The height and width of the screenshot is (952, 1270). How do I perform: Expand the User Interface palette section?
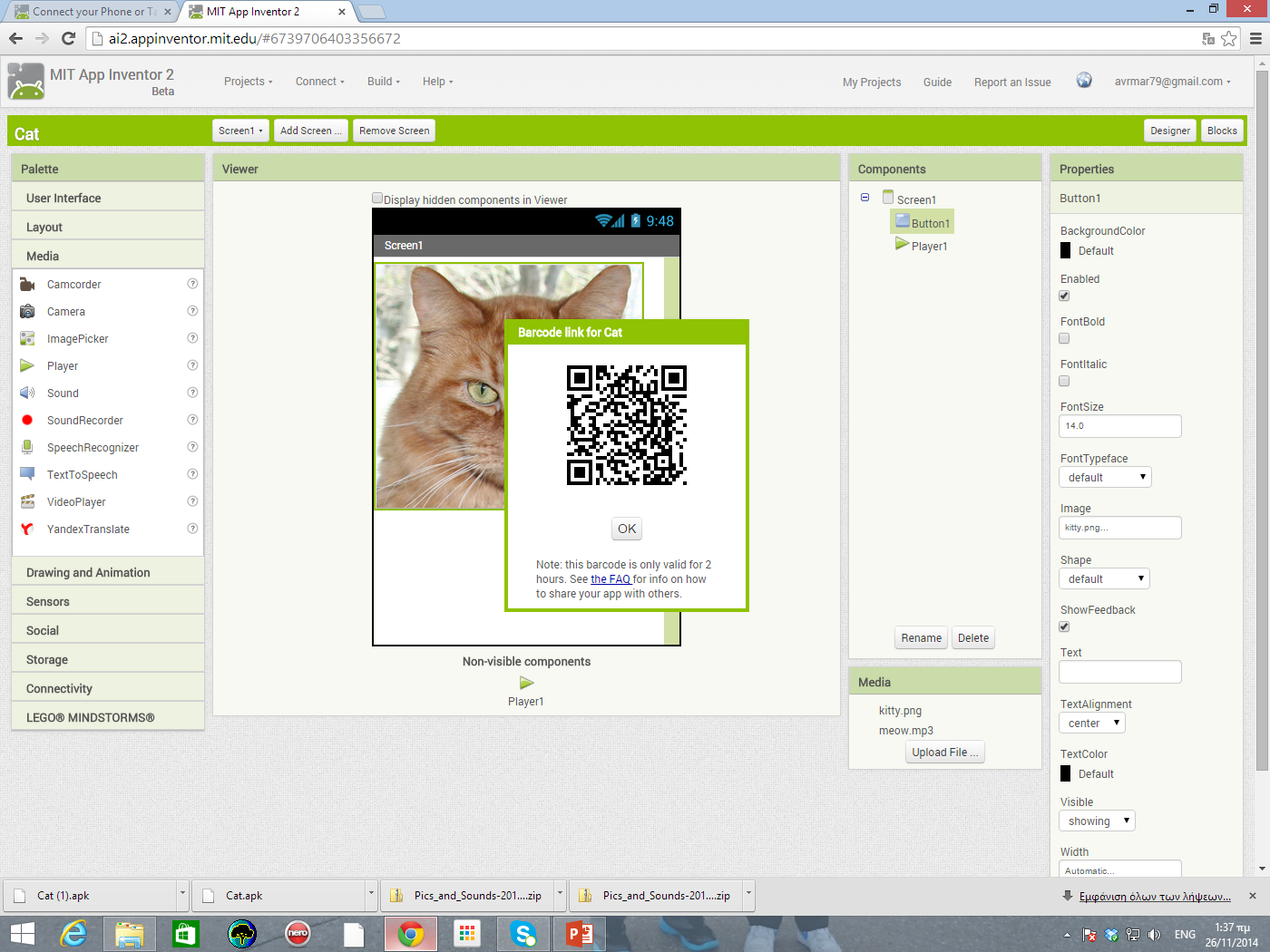tap(108, 198)
